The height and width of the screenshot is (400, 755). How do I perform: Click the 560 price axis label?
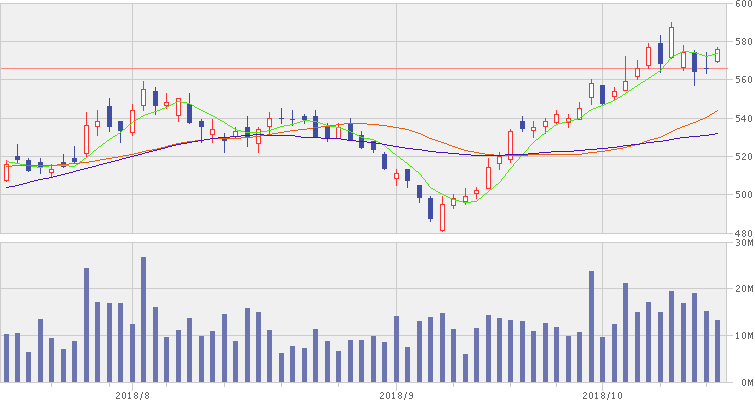[x=742, y=80]
